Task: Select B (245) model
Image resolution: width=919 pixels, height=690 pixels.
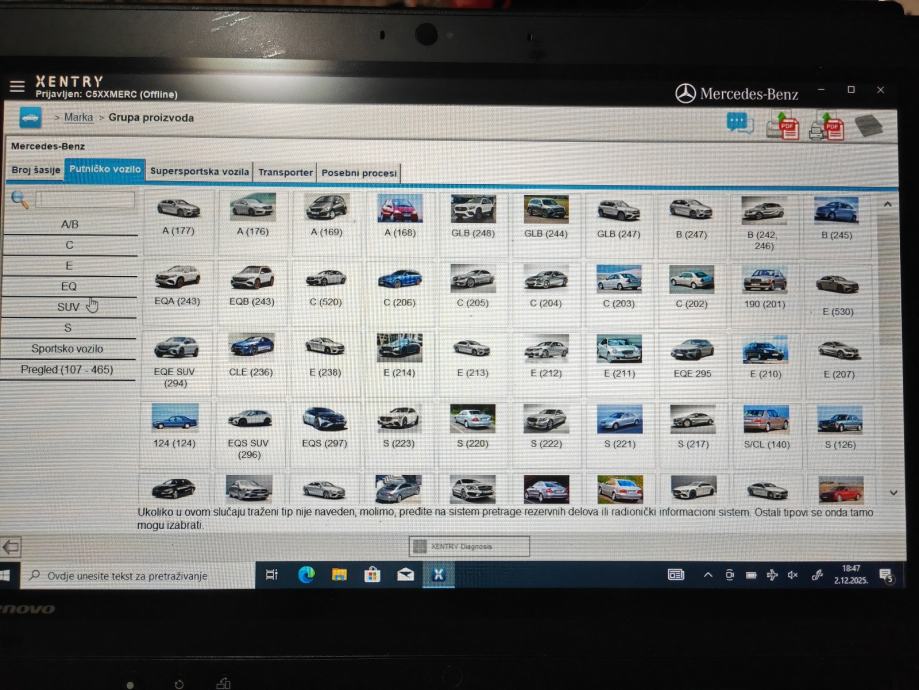Action: (x=836, y=221)
